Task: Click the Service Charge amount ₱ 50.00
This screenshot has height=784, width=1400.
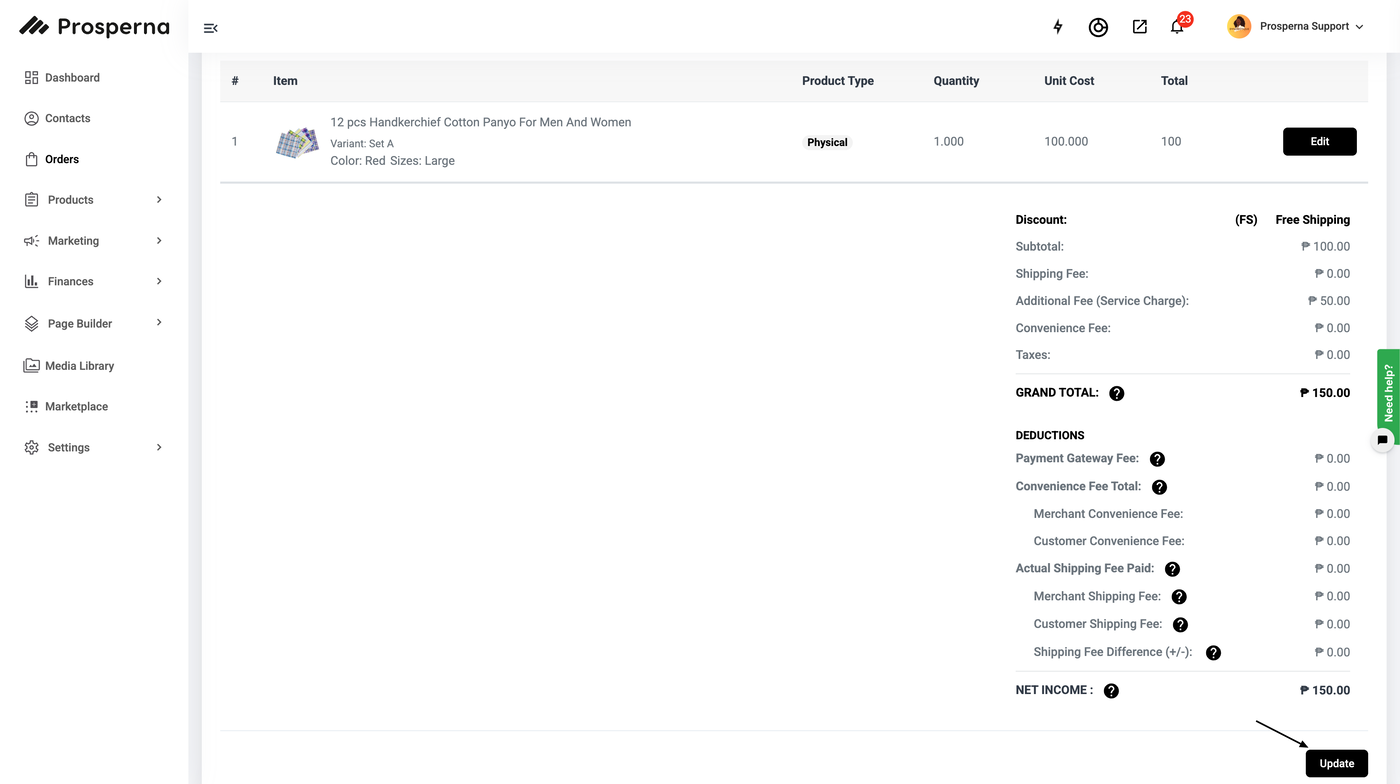Action: pos(1328,301)
